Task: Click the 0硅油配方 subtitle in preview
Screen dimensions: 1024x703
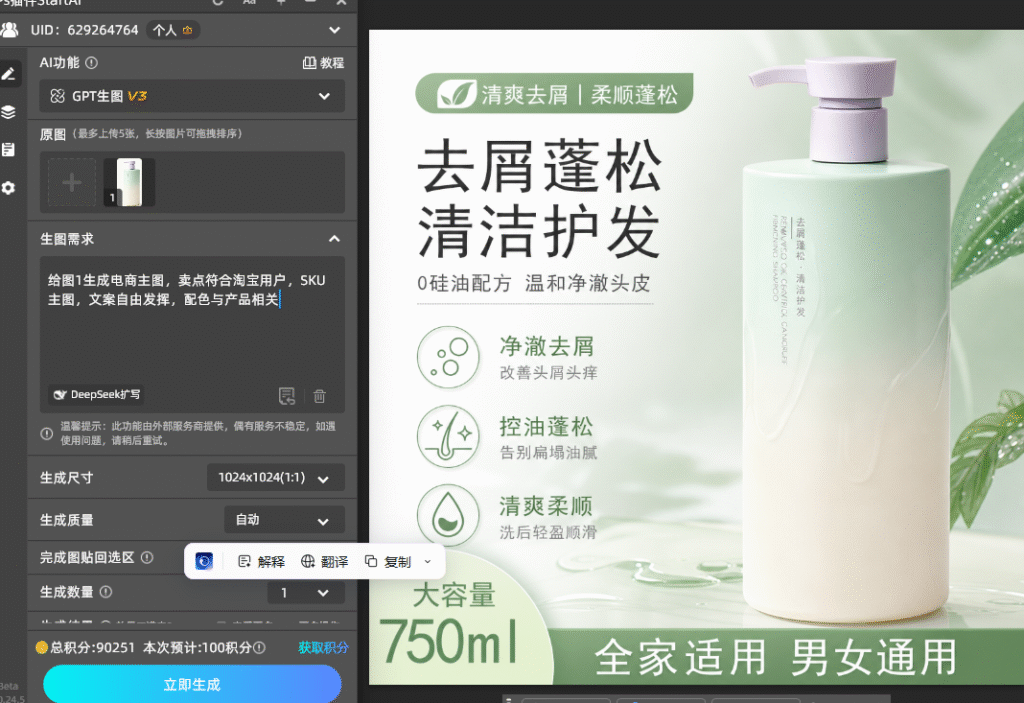Action: pos(464,284)
